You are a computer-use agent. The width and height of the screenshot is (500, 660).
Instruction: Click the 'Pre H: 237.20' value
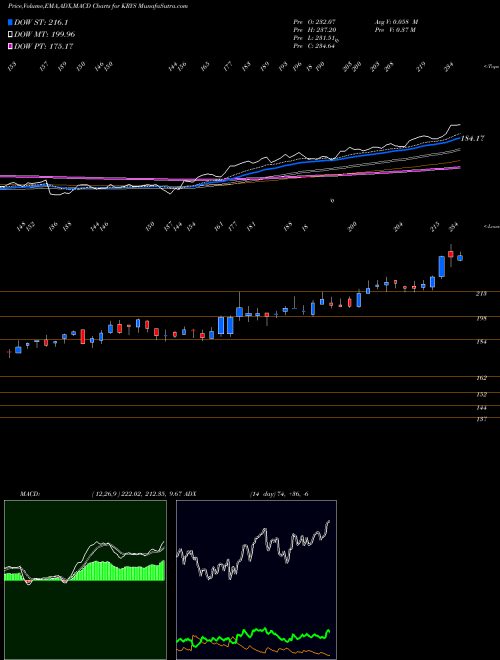pyautogui.click(x=314, y=30)
